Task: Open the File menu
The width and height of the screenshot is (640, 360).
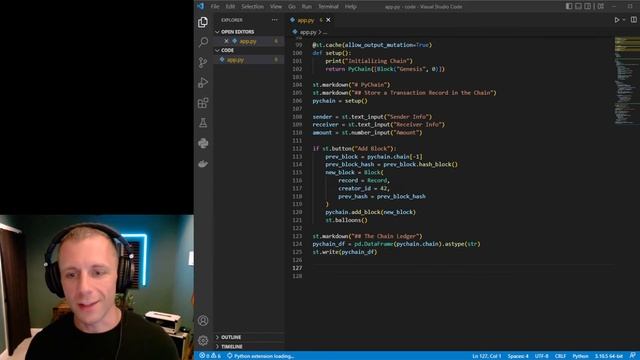Action: [x=215, y=7]
